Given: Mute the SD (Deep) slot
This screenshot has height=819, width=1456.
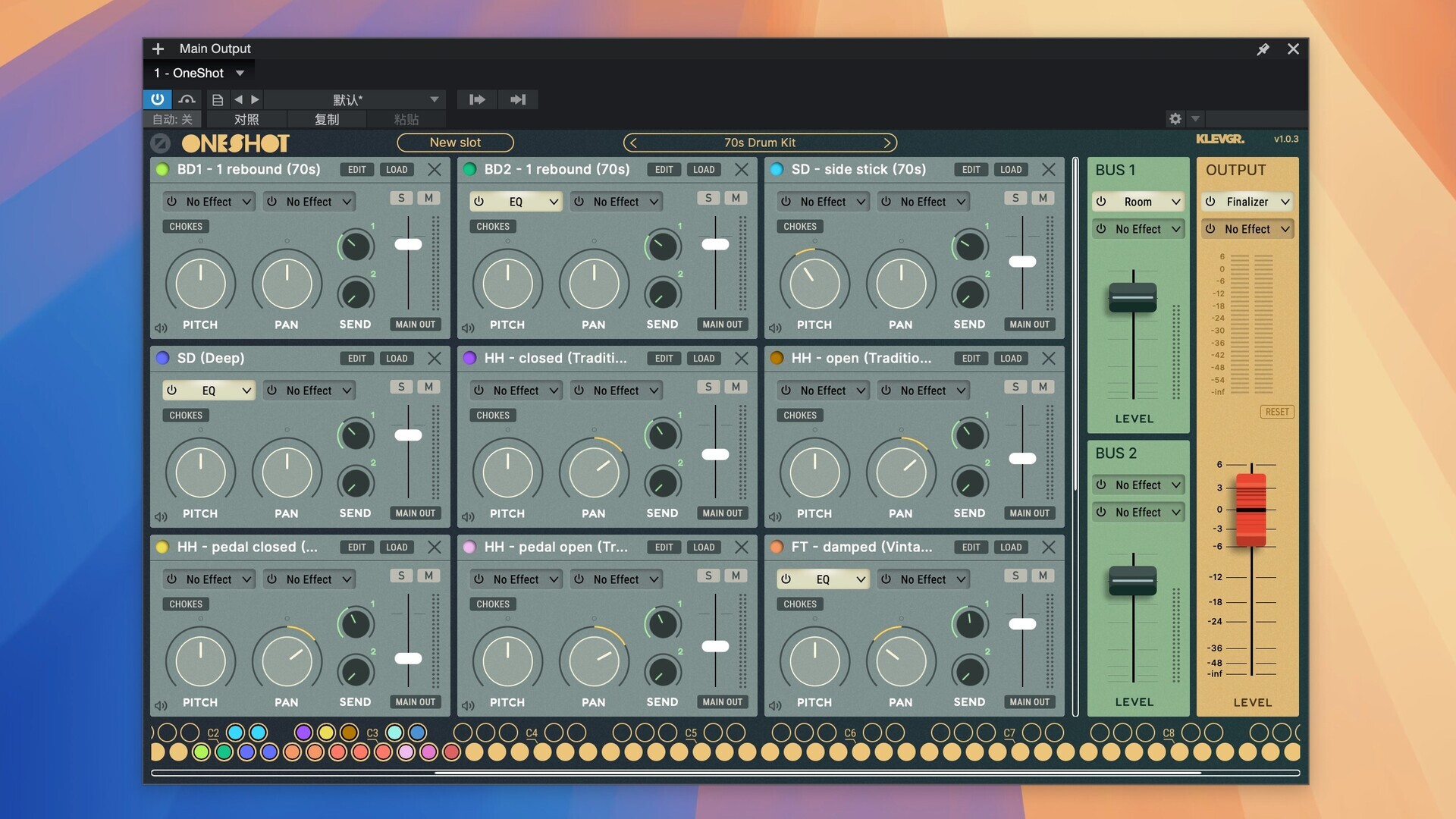Looking at the screenshot, I should [x=428, y=387].
